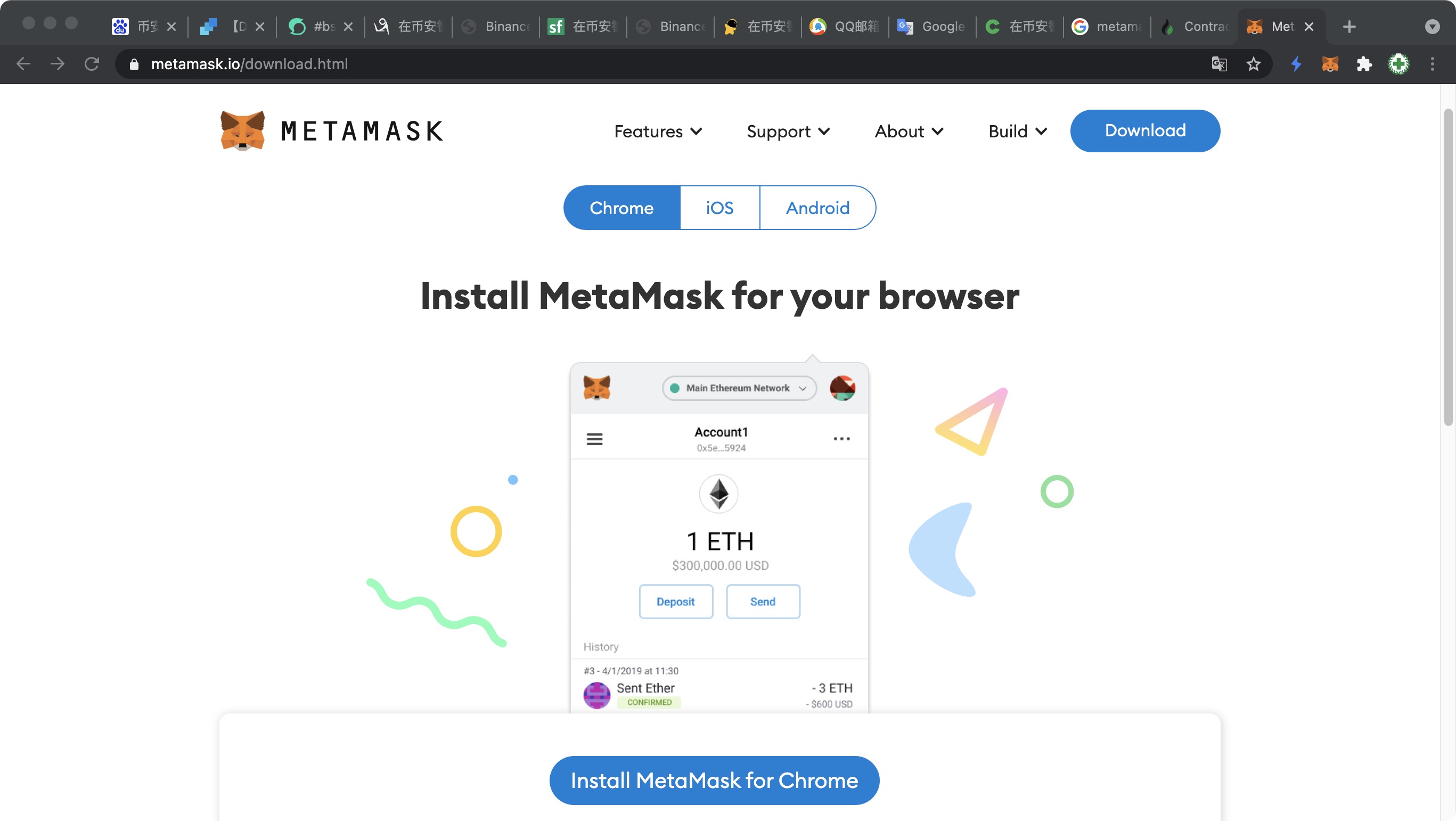Image resolution: width=1456 pixels, height=821 pixels.
Task: Click the Sent Ether transaction label
Action: tap(645, 688)
